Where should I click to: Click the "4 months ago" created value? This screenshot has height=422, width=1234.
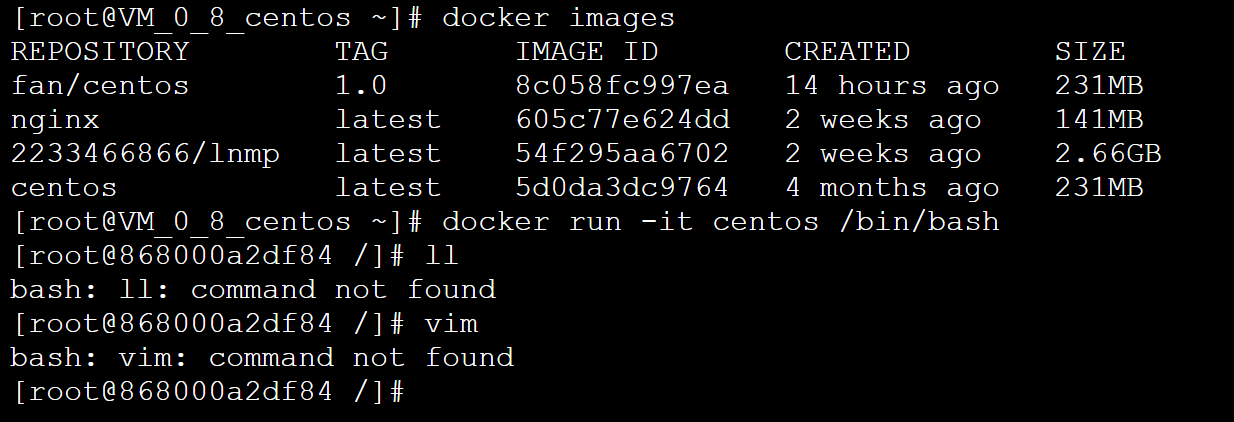tap(892, 188)
